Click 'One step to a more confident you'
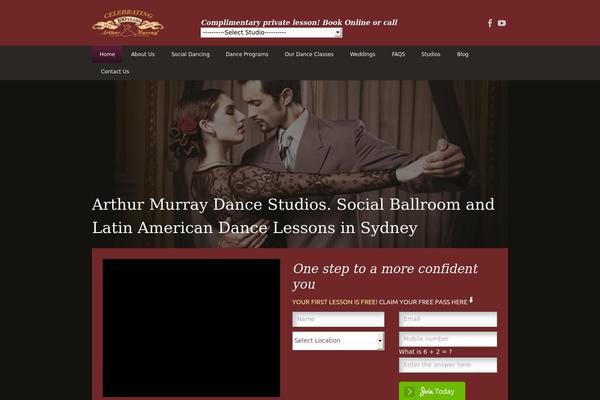 (x=385, y=276)
